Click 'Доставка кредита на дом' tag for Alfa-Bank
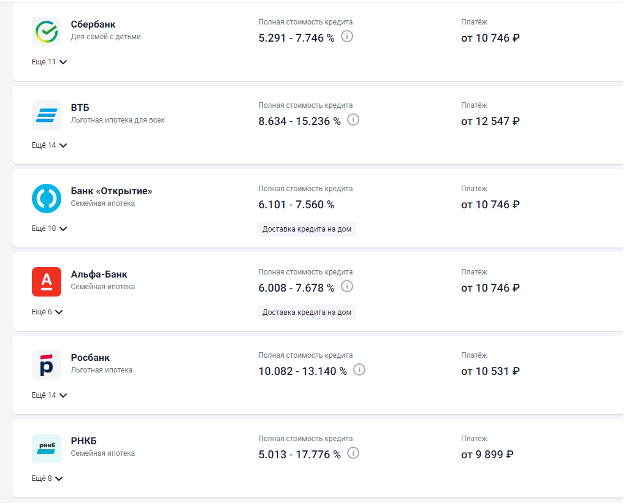The width and height of the screenshot is (624, 504). [x=307, y=313]
